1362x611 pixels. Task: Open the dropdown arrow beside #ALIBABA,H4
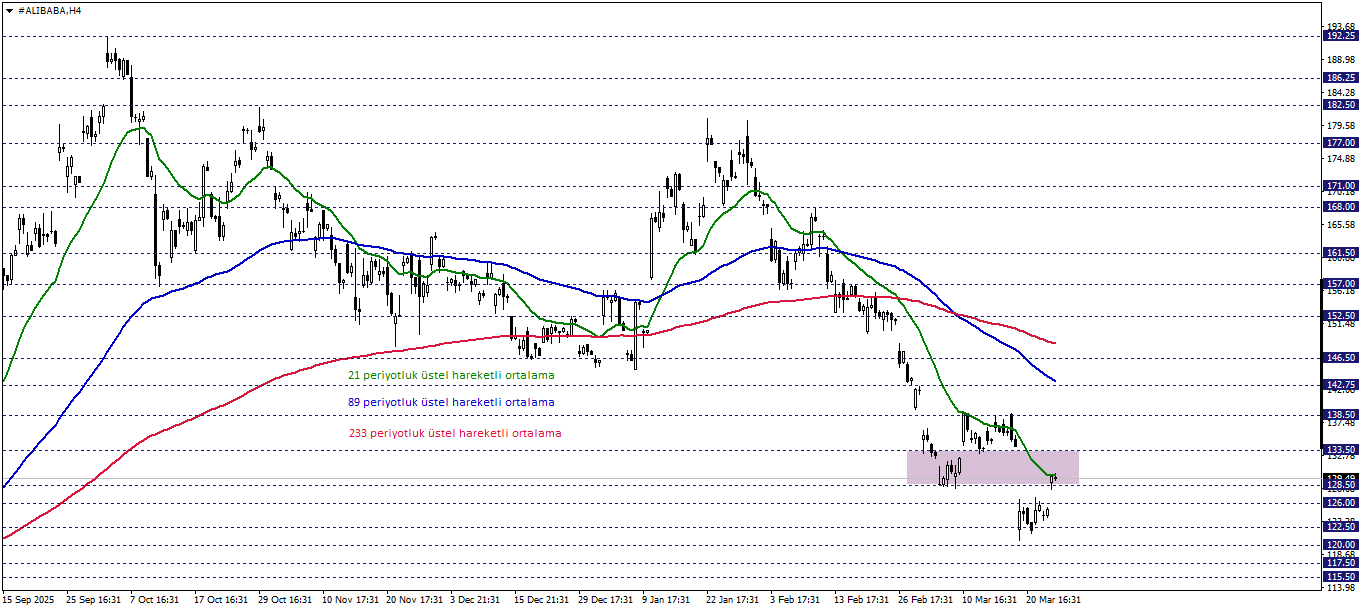pos(9,9)
